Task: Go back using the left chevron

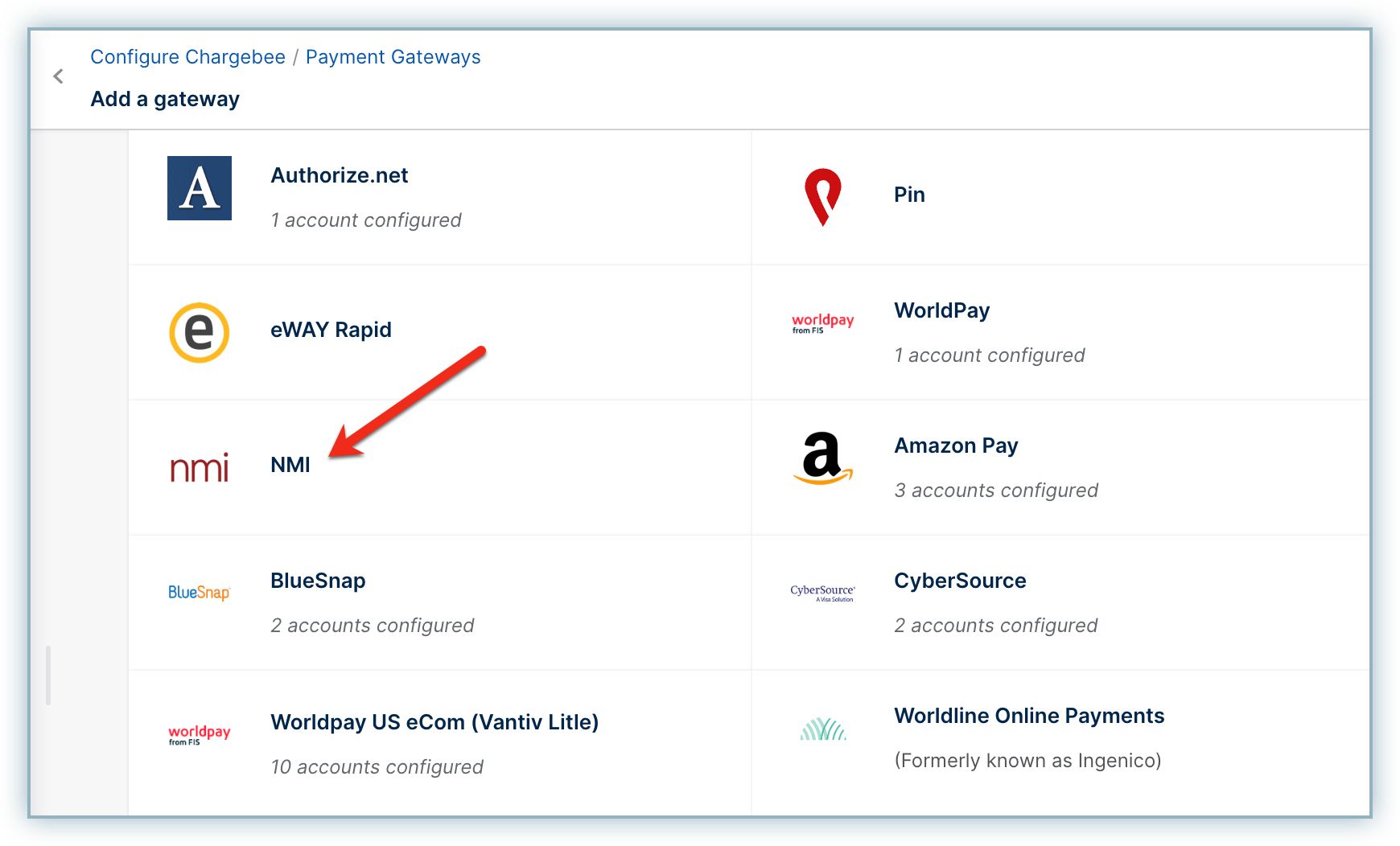Action: coord(58,76)
